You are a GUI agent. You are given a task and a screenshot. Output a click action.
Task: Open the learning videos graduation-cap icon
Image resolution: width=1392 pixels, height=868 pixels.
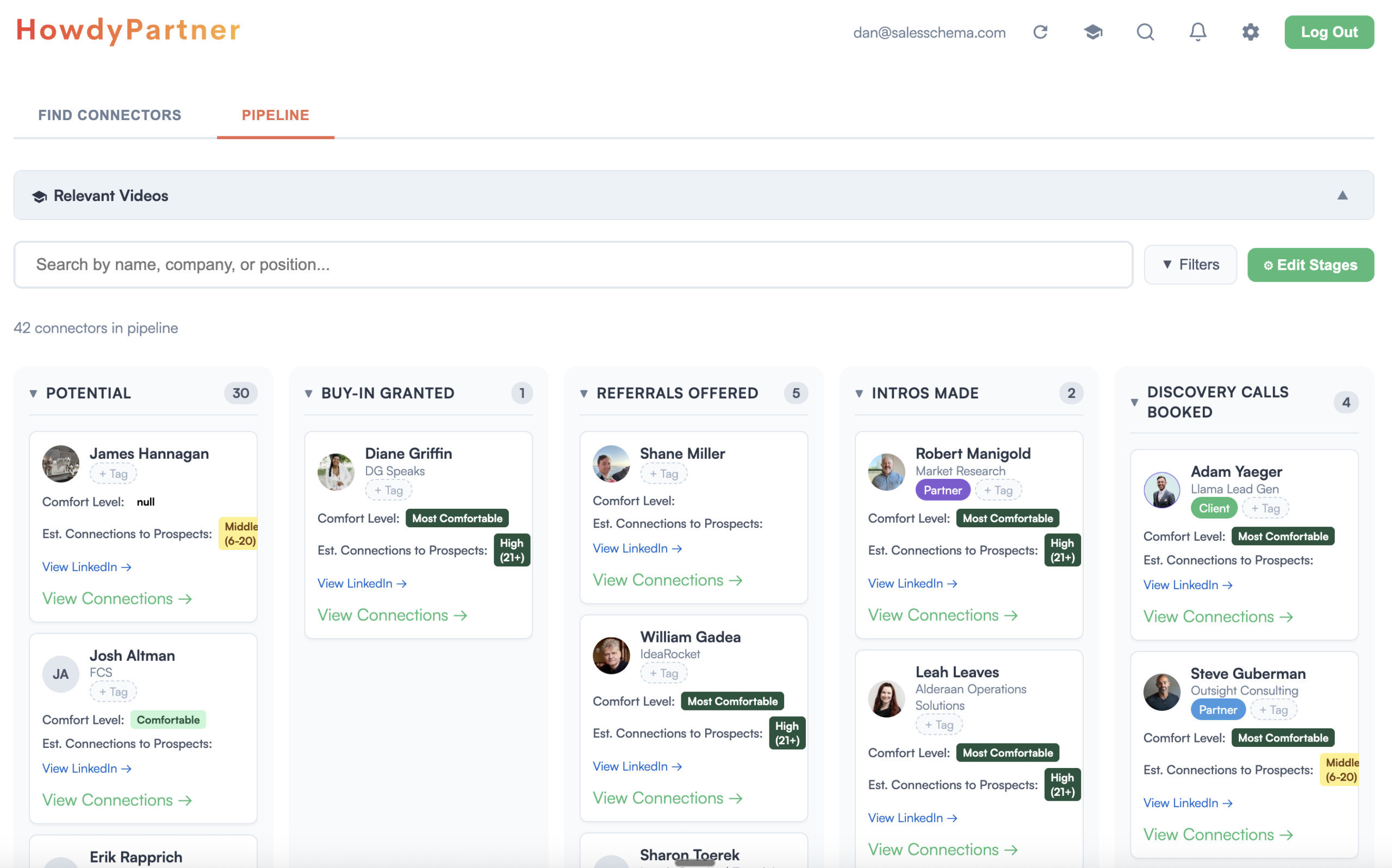tap(1093, 32)
